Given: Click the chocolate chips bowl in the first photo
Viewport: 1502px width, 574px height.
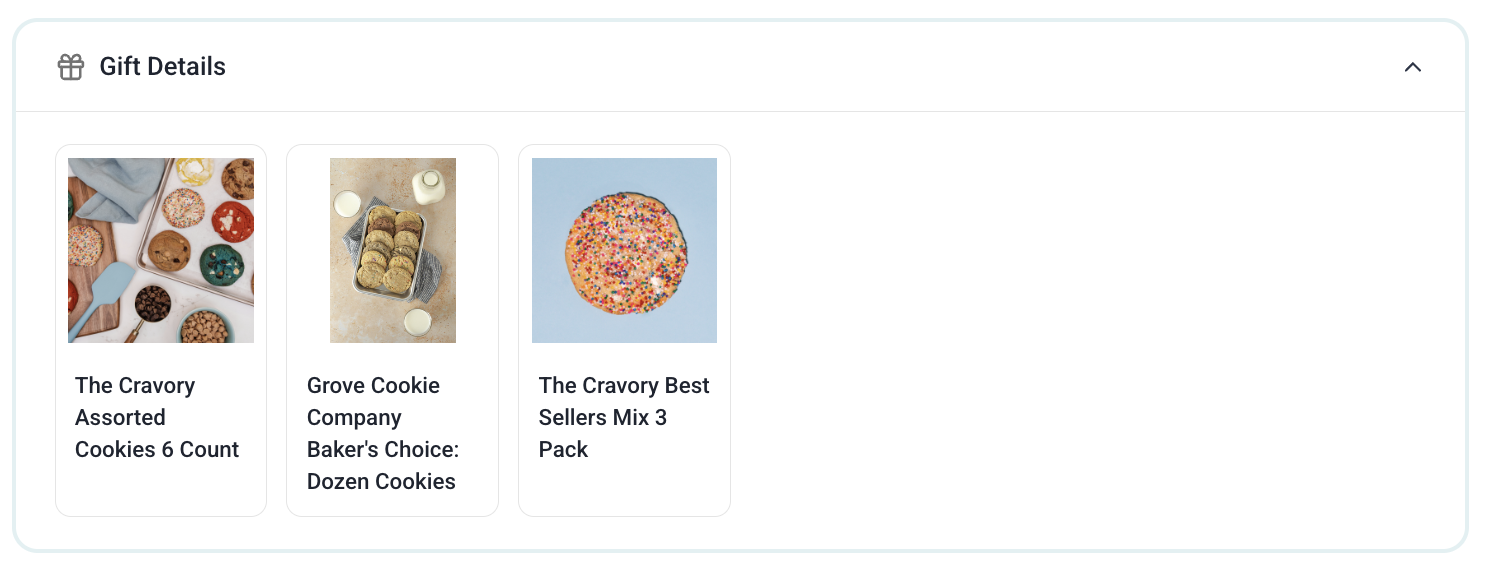Looking at the screenshot, I should tap(152, 303).
